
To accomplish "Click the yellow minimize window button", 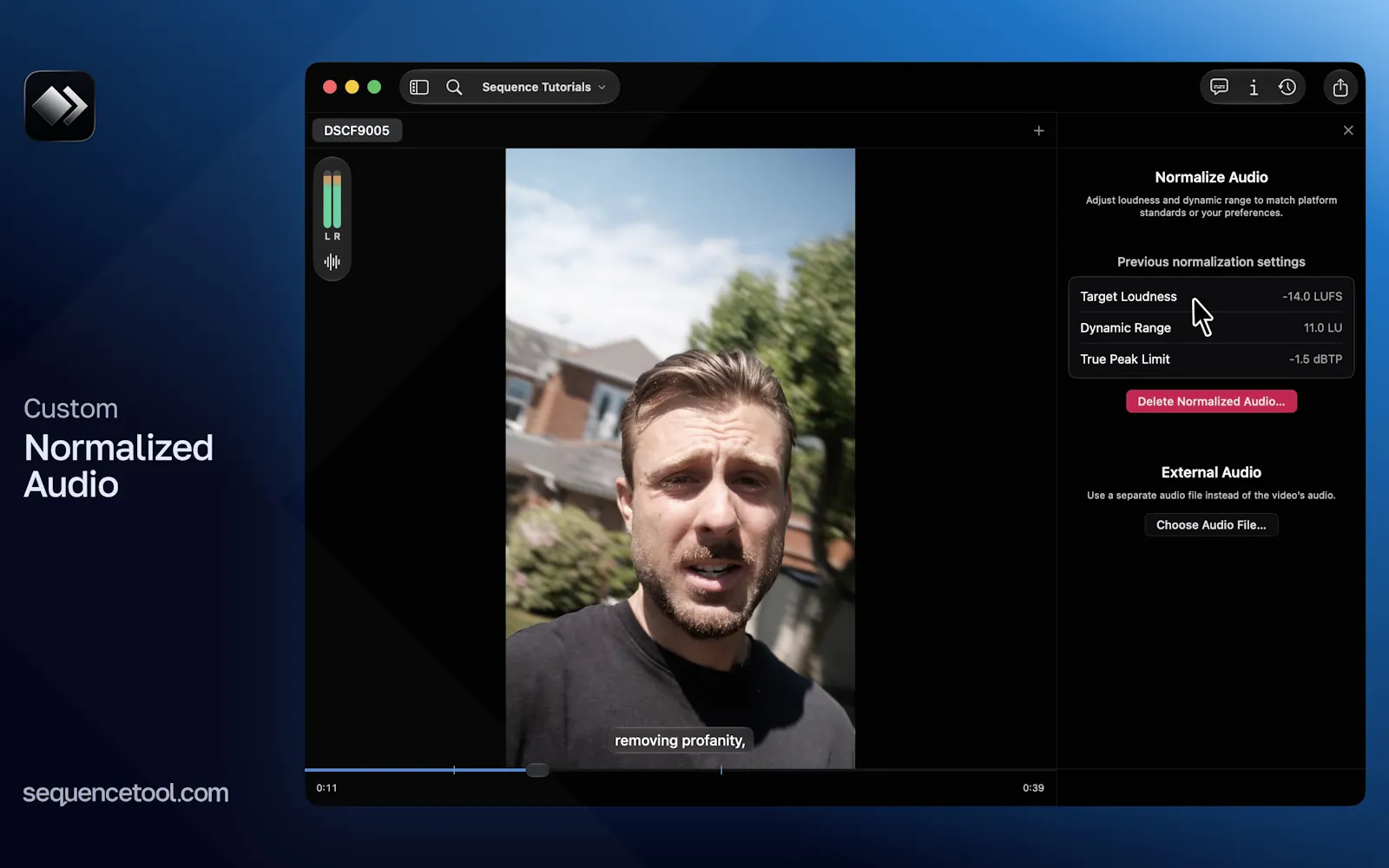I will 352,87.
